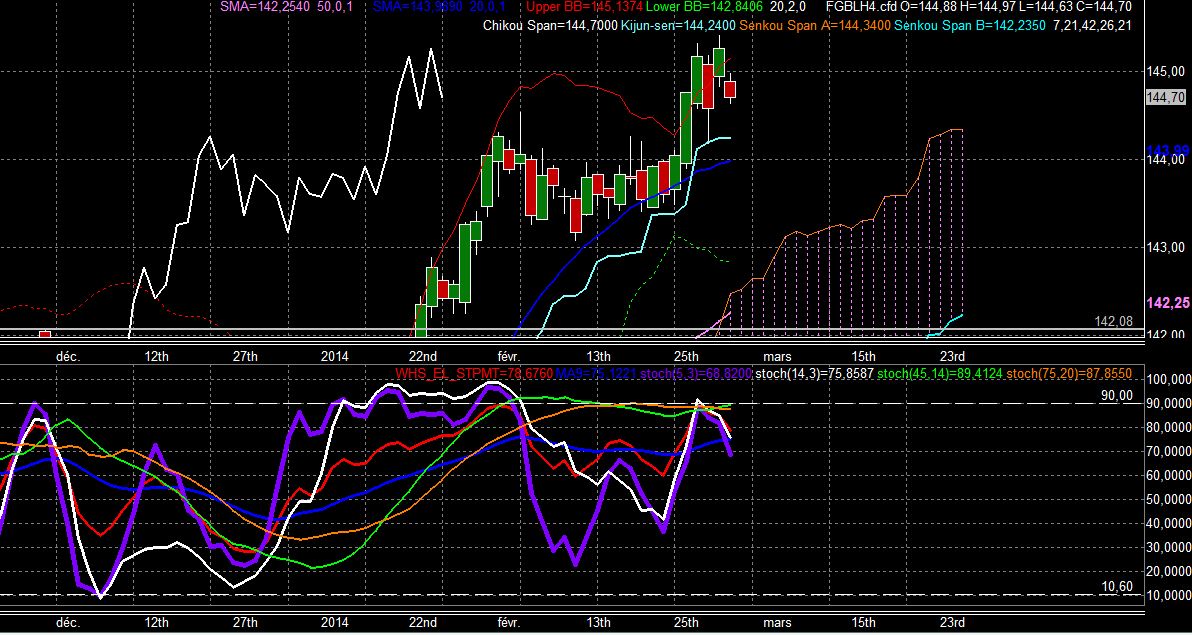Click the mars label on price chart date axis

[x=778, y=356]
